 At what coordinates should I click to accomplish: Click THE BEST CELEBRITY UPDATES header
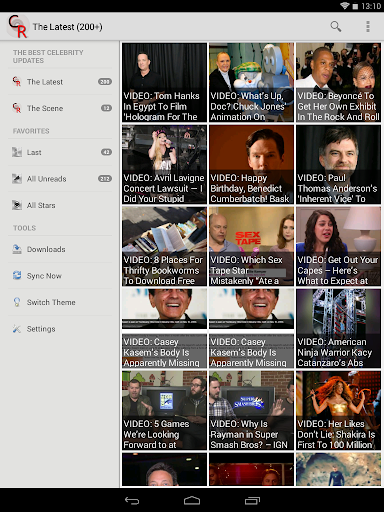click(48, 56)
